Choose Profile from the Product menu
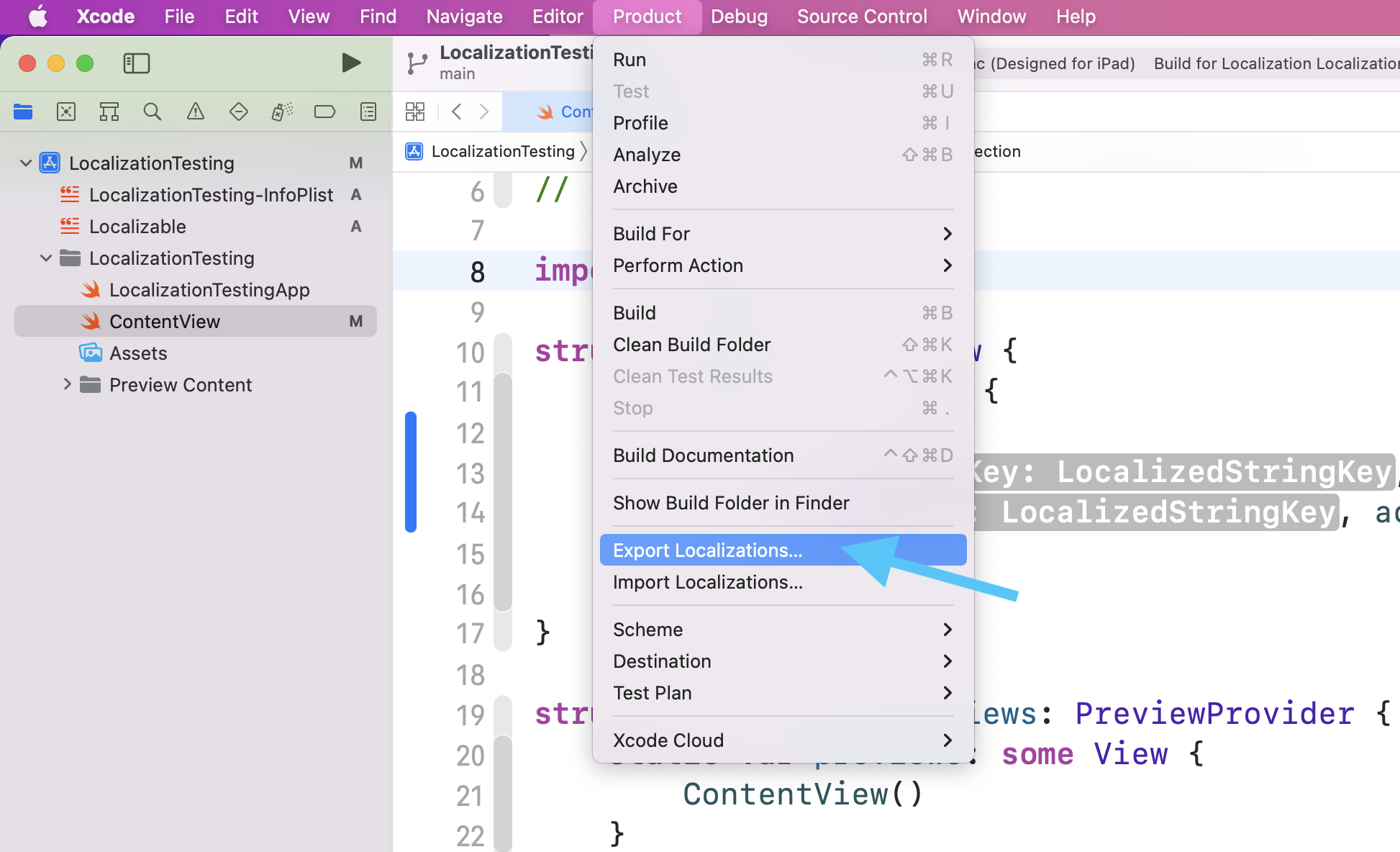This screenshot has width=1400, height=852. [x=783, y=123]
